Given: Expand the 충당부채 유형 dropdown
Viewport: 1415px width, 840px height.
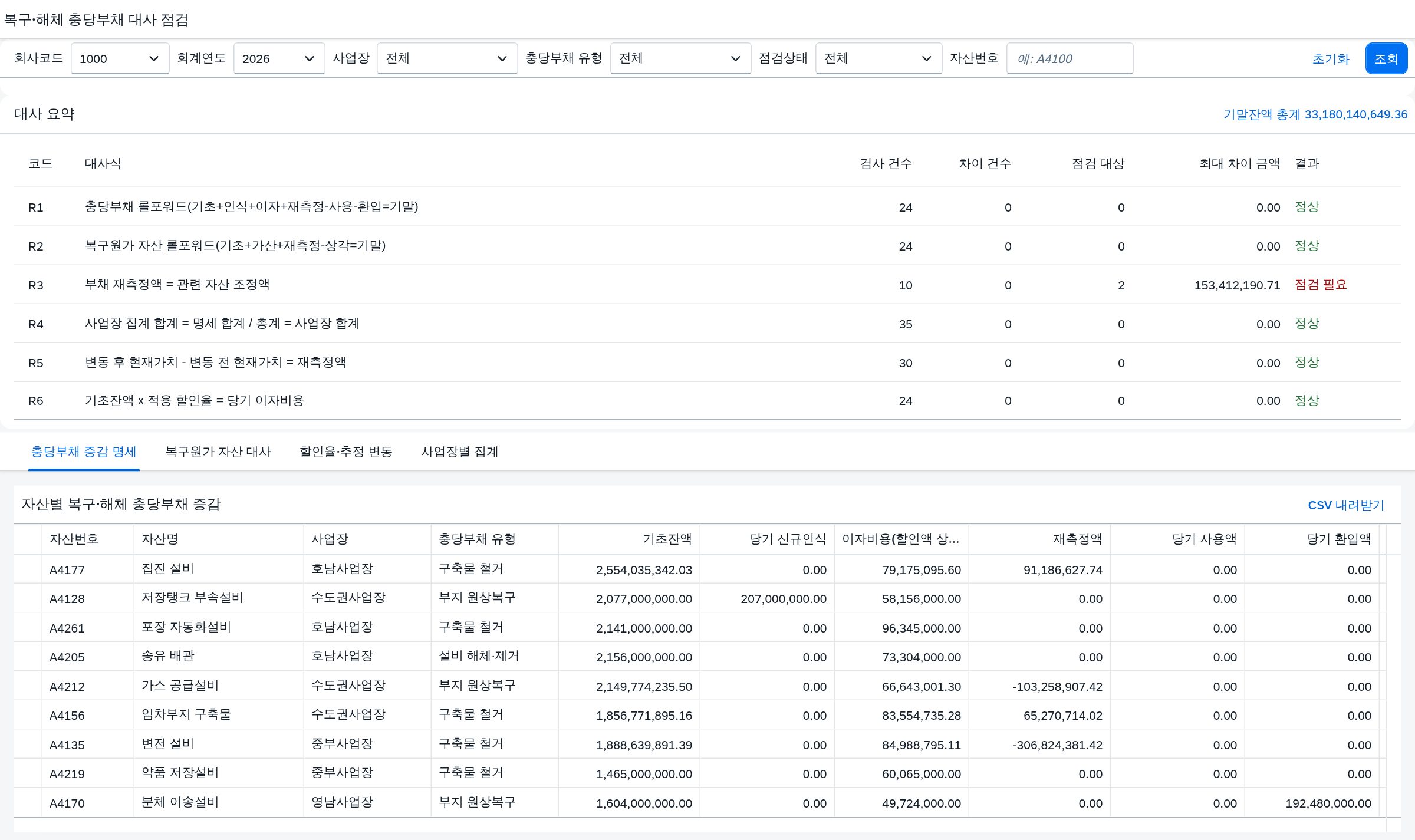Looking at the screenshot, I should point(680,58).
